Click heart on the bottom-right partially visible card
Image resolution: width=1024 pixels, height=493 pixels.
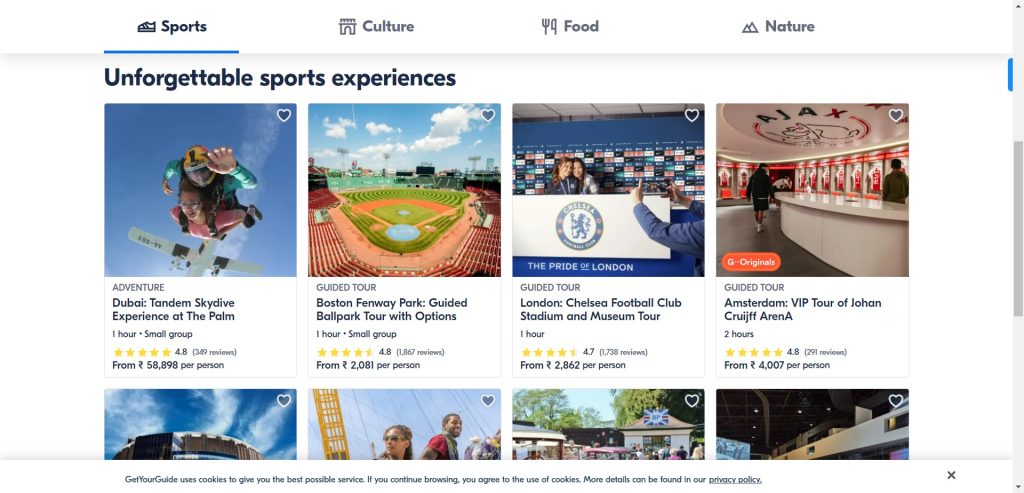[x=896, y=401]
